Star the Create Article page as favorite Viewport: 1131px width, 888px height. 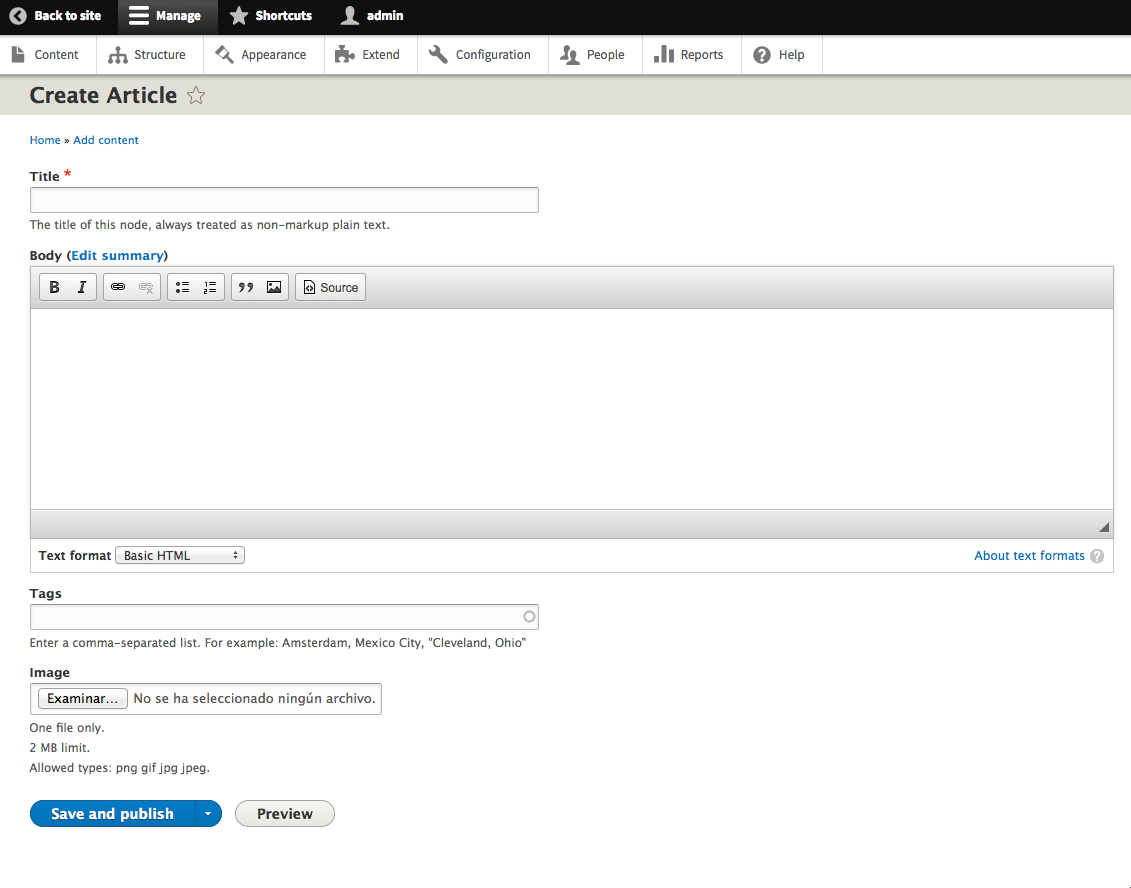(x=196, y=95)
